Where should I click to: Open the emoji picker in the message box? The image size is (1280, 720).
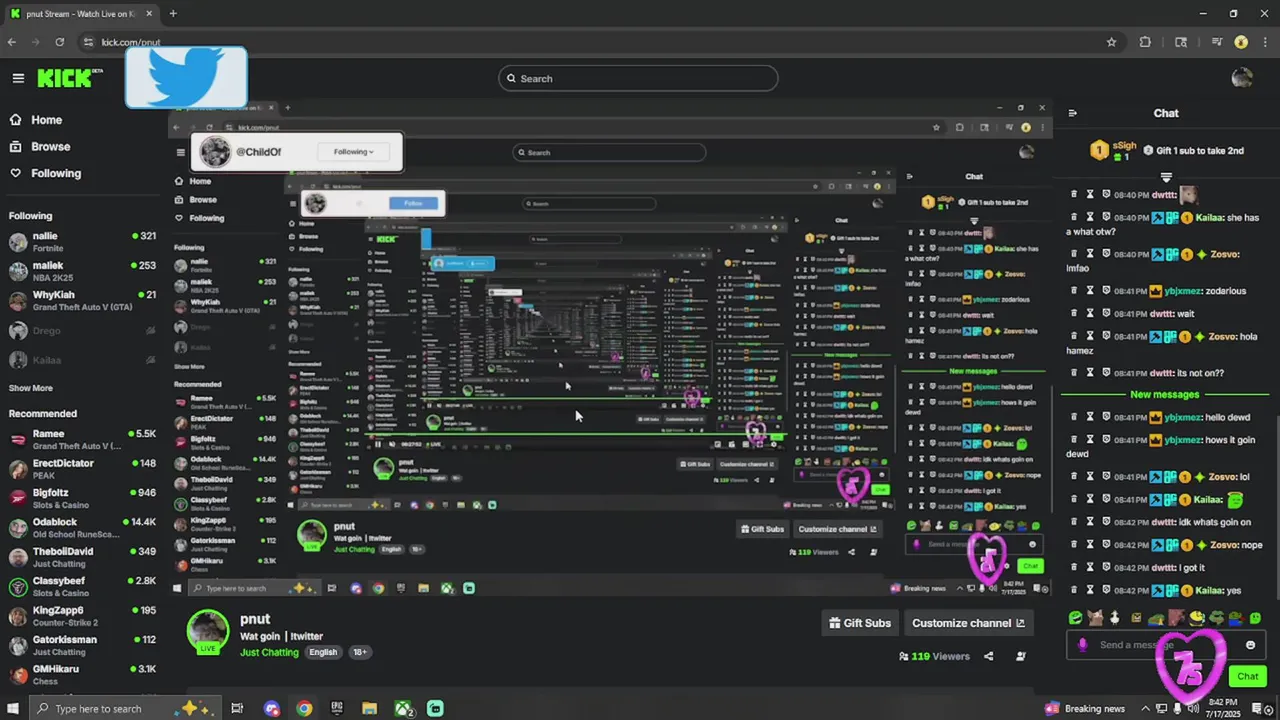click(x=1250, y=645)
